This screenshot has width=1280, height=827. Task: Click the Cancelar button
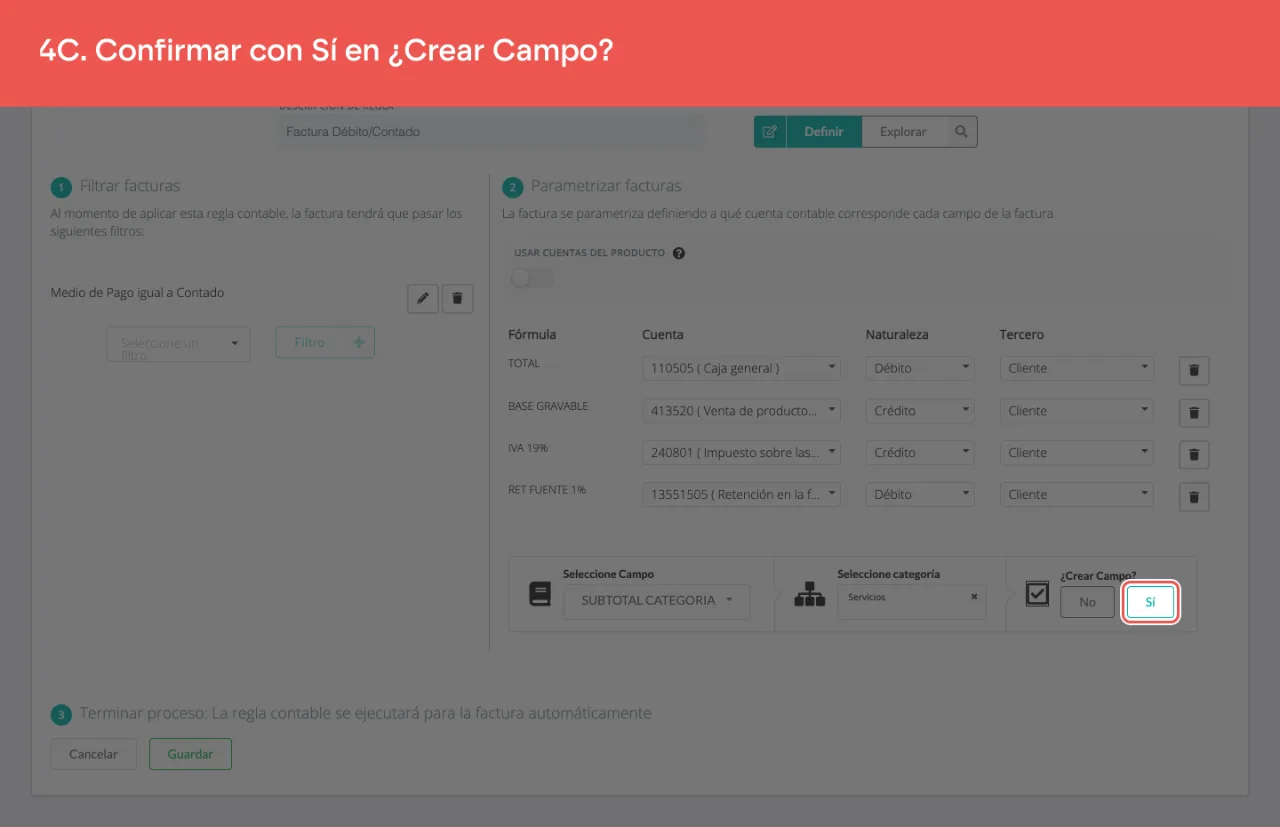[94, 754]
